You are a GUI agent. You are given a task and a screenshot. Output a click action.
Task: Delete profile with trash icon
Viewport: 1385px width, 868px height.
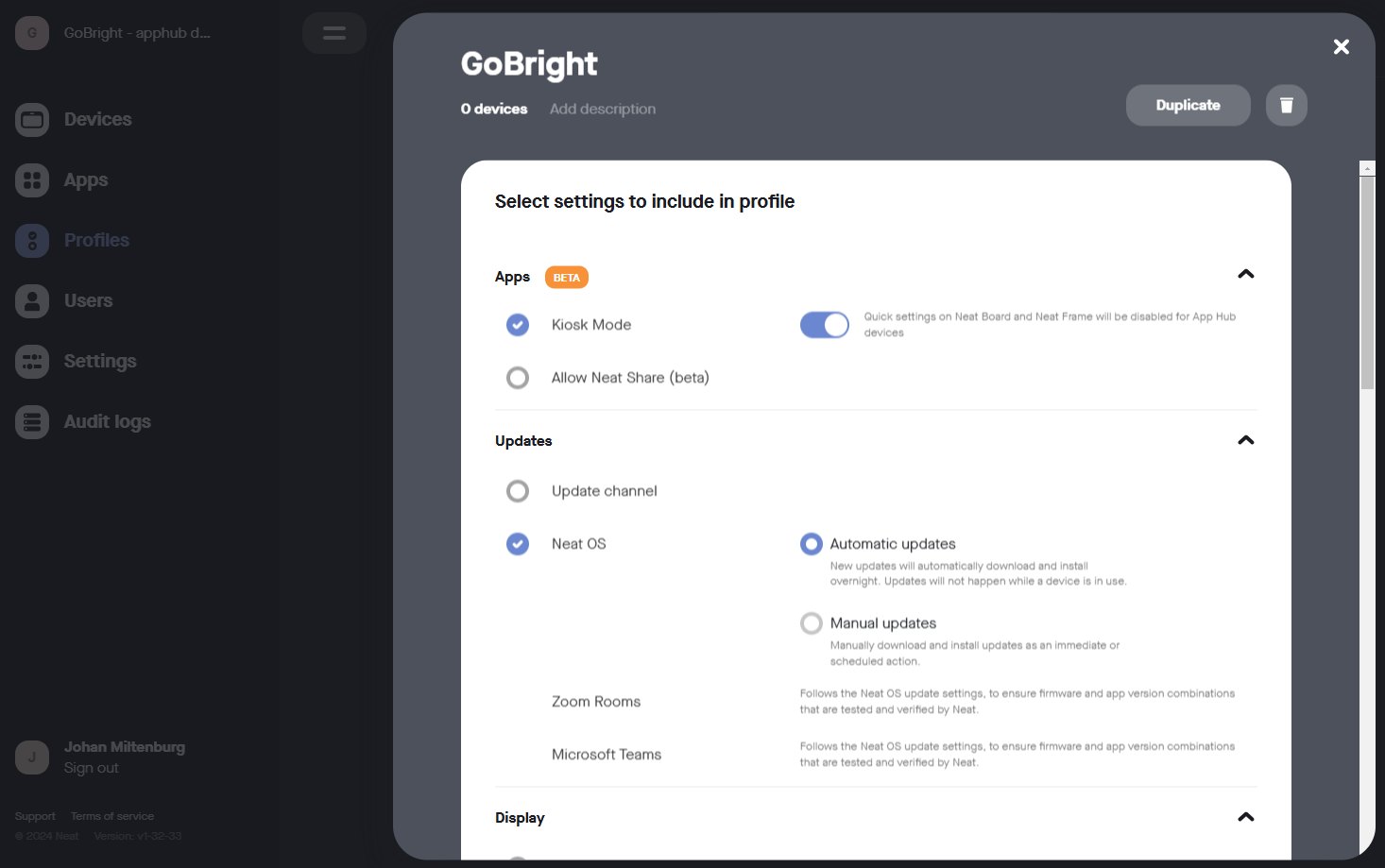(1286, 105)
